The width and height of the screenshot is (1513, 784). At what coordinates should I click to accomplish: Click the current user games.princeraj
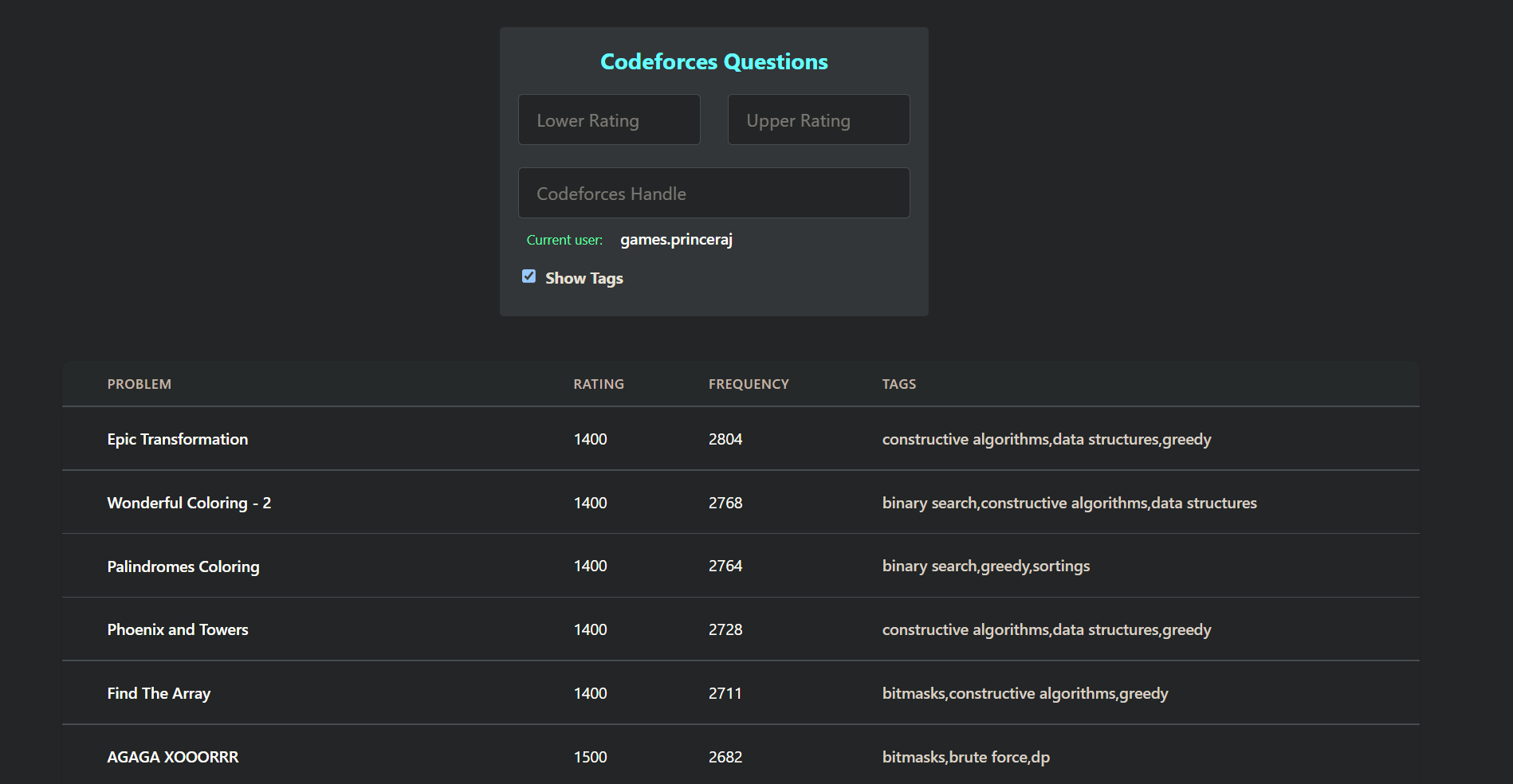tap(676, 240)
